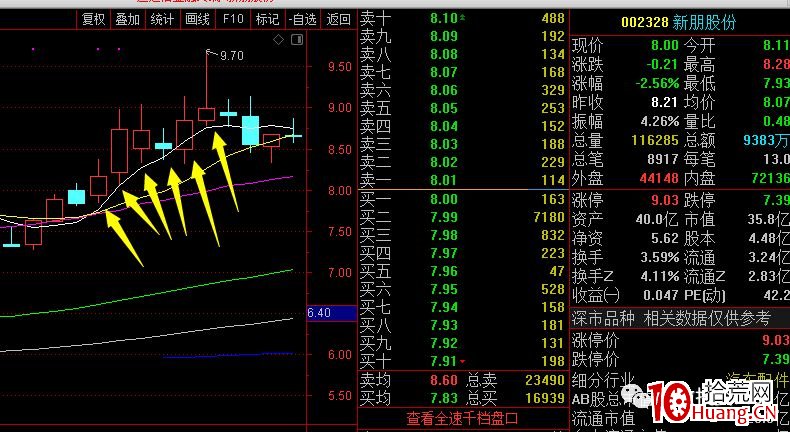Screen dimensions: 790x432
Task: Select 卖十 row price 8.10
Action: click(444, 19)
